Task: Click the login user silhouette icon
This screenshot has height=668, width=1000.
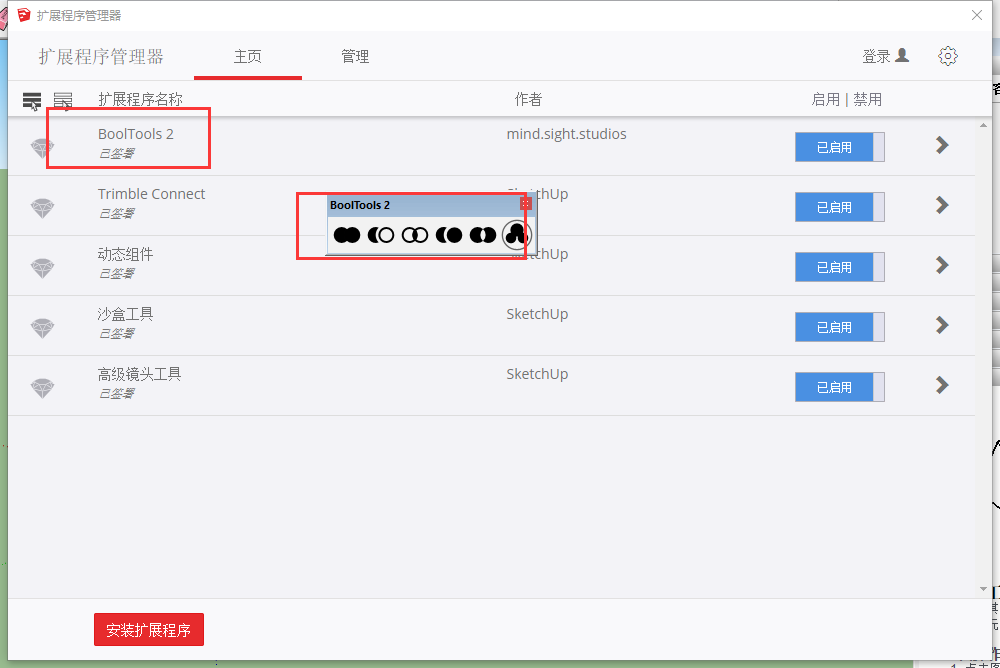Action: [x=902, y=56]
